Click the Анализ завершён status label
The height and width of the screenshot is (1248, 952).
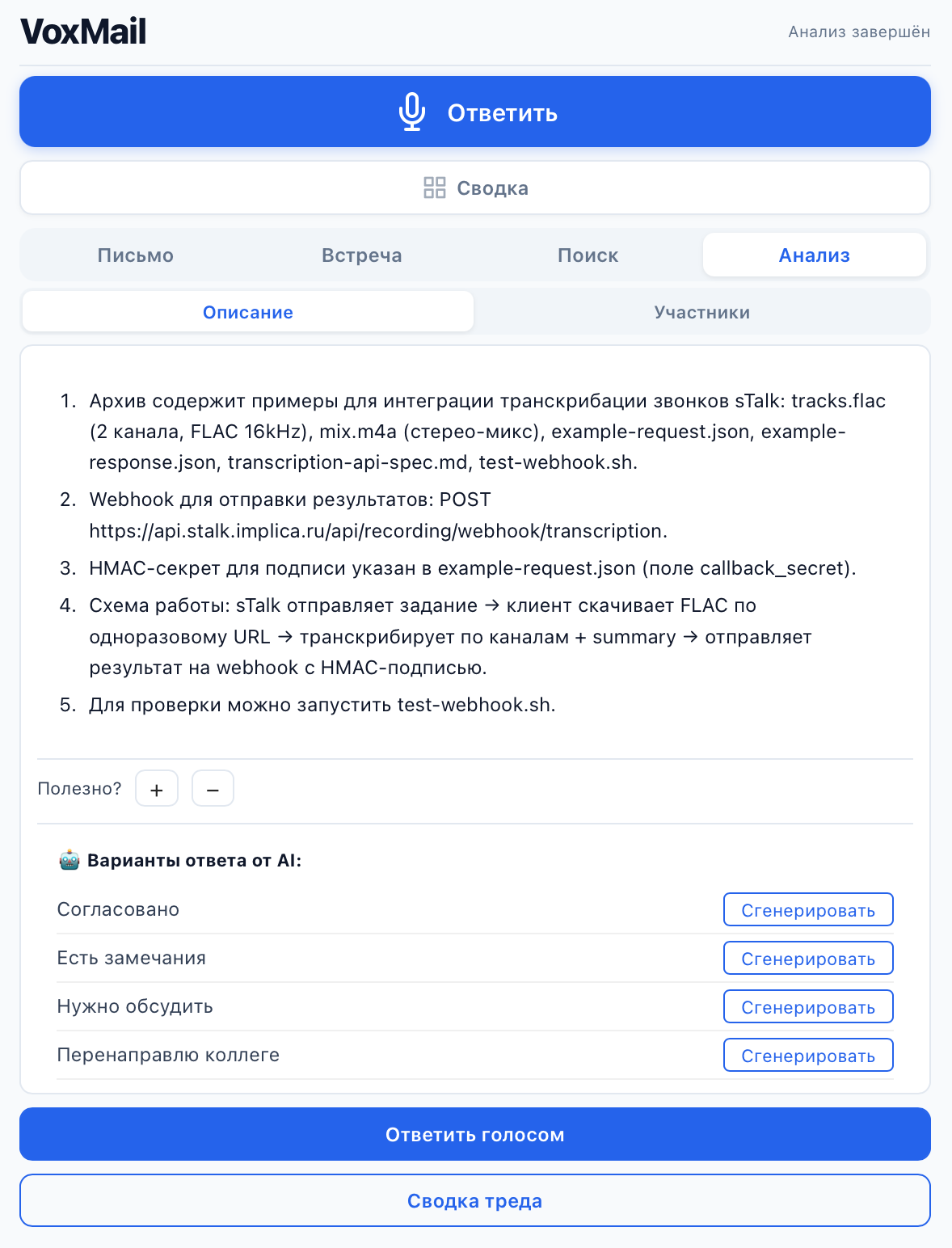[x=858, y=32]
